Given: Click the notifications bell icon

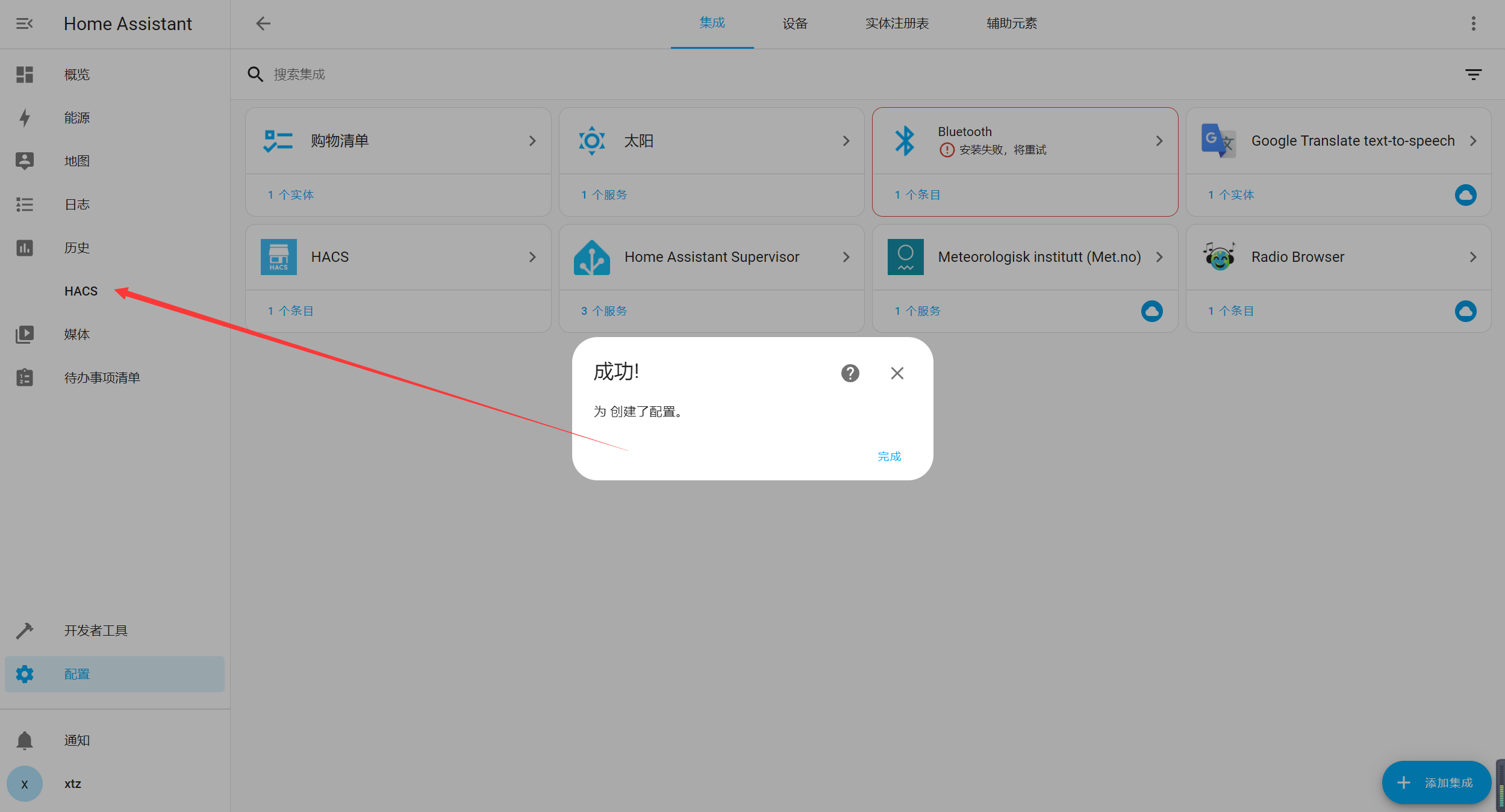Looking at the screenshot, I should point(25,740).
